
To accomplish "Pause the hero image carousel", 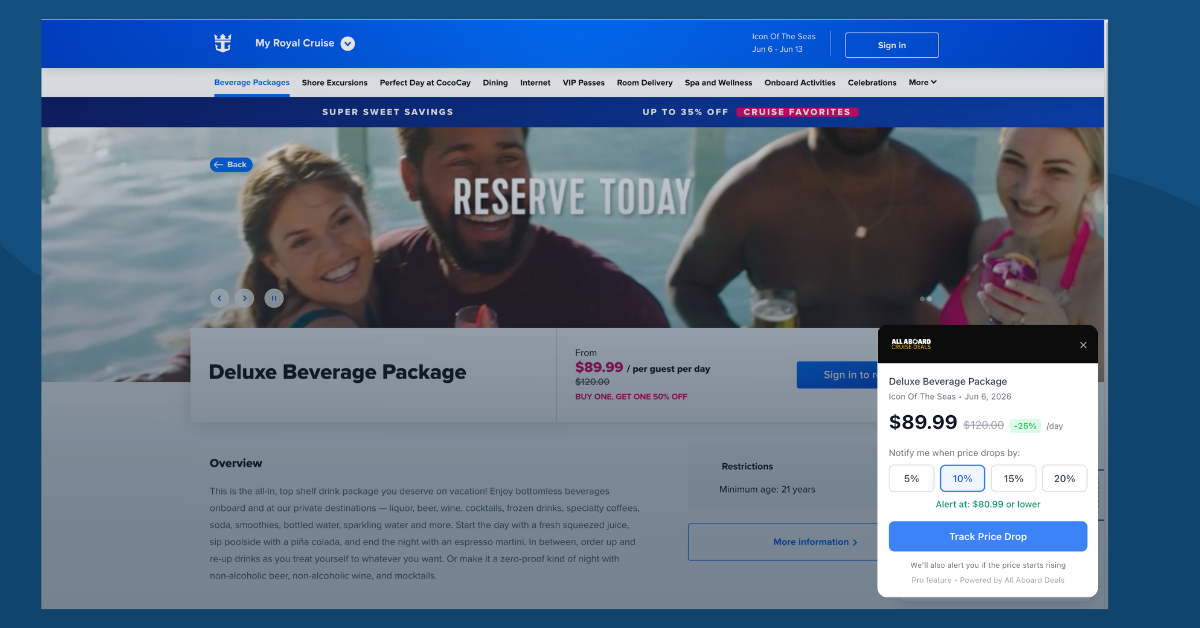I will coord(274,297).
